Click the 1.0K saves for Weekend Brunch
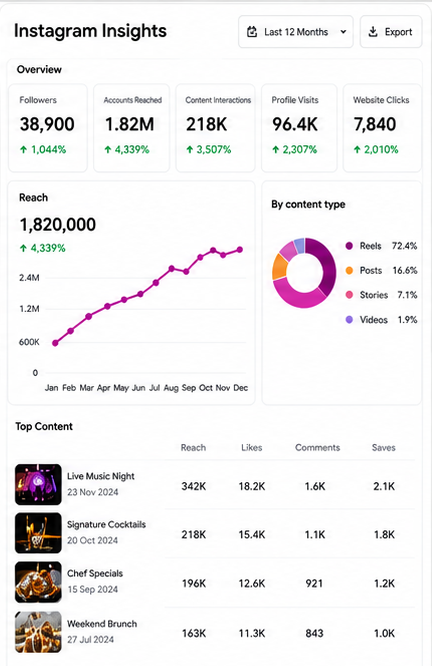432x666 pixels. [x=384, y=633]
